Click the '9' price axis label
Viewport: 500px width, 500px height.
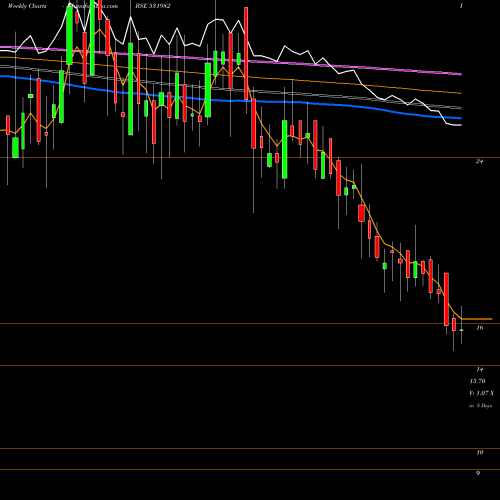click(x=478, y=473)
